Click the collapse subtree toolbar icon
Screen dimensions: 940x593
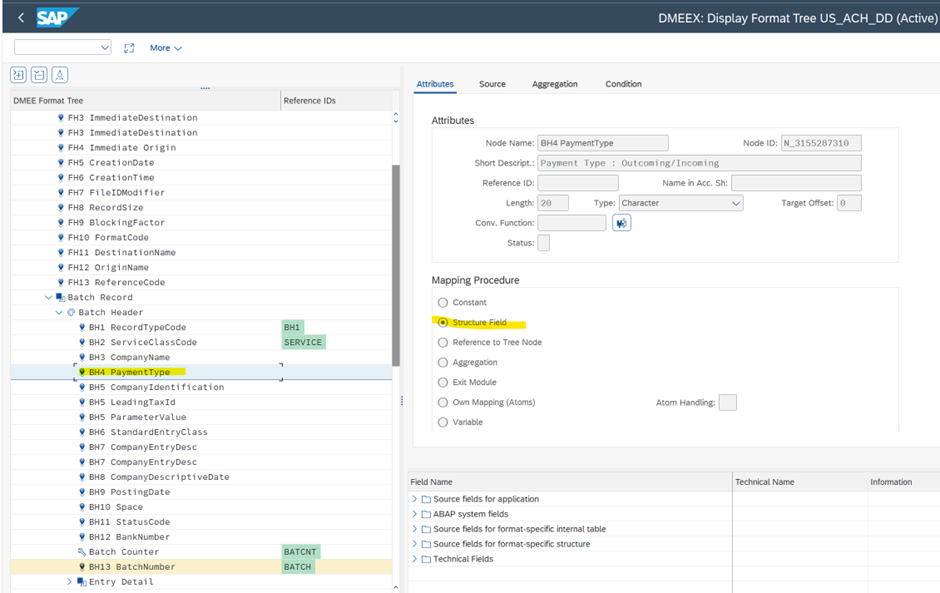click(39, 75)
